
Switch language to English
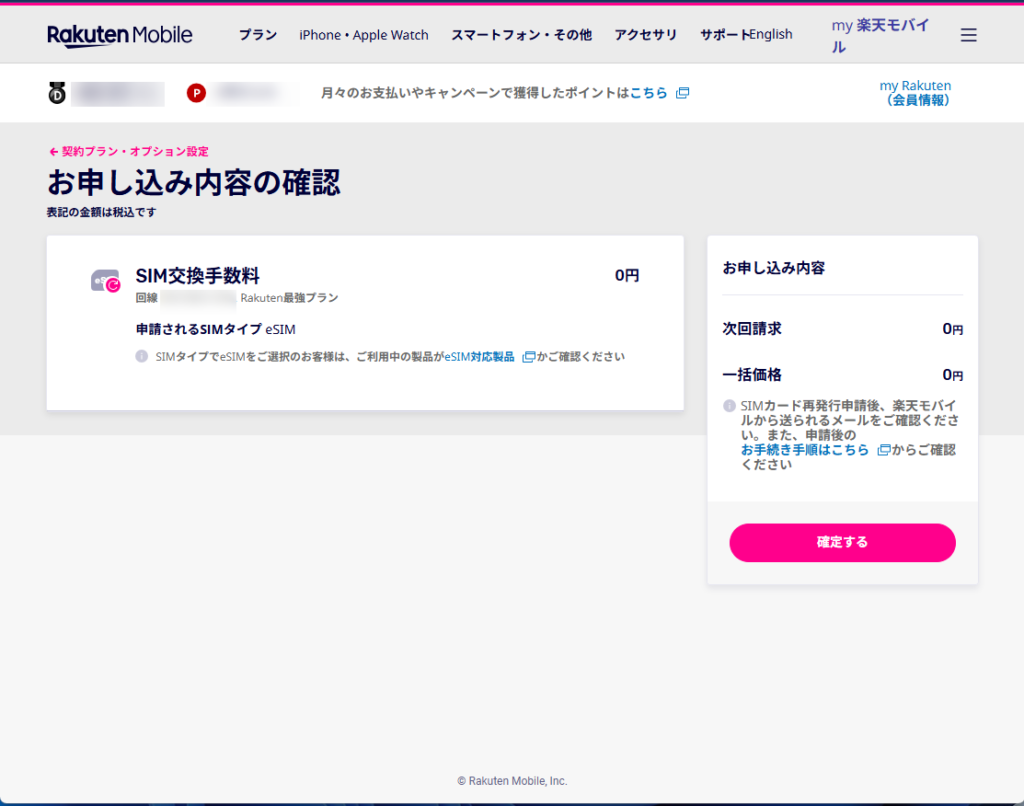click(771, 35)
